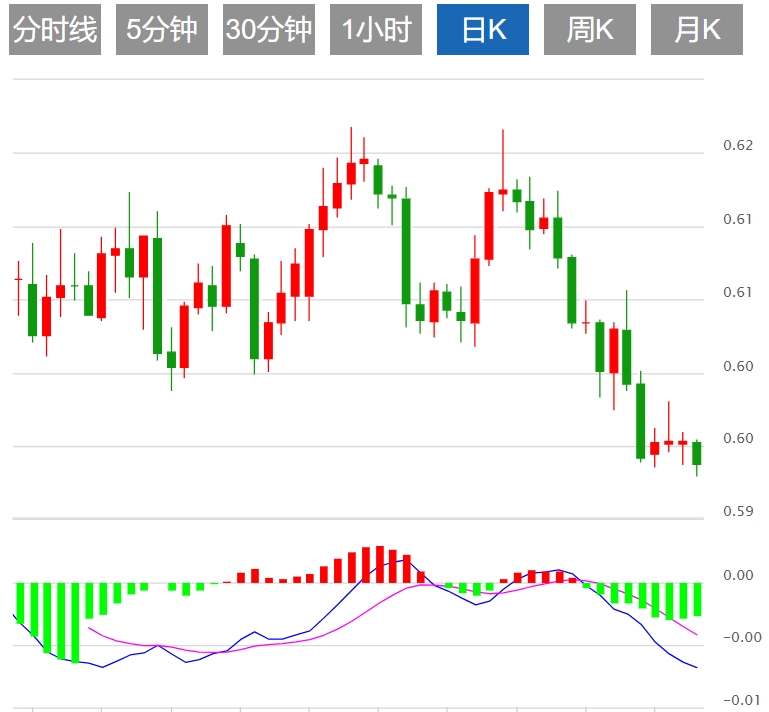The width and height of the screenshot is (769, 712).
Task: Click the first candlestick at the far left
Action: [18, 279]
